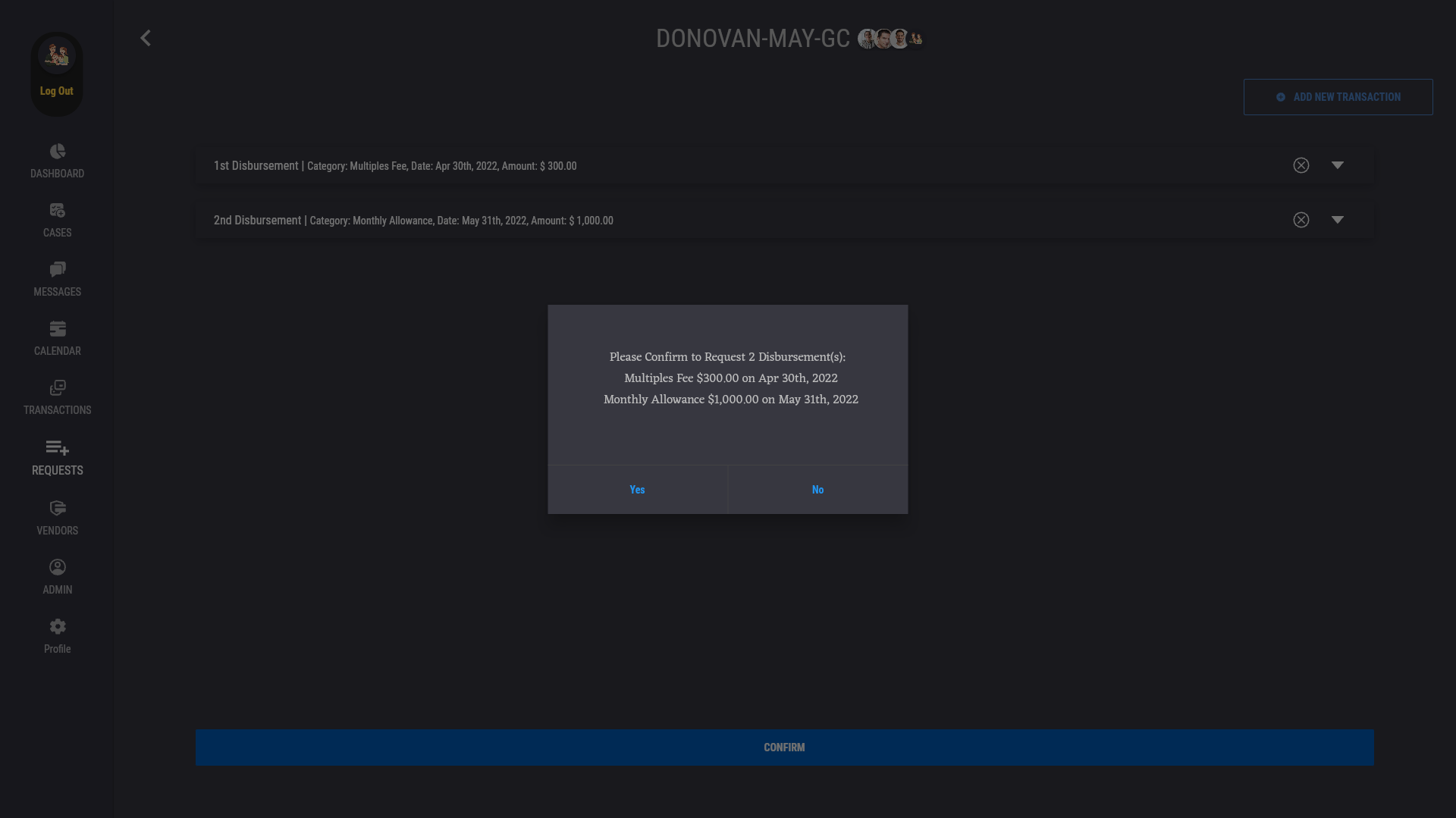Click Yes to confirm disbursements
Screen dimensions: 1456x818
[x=637, y=490]
